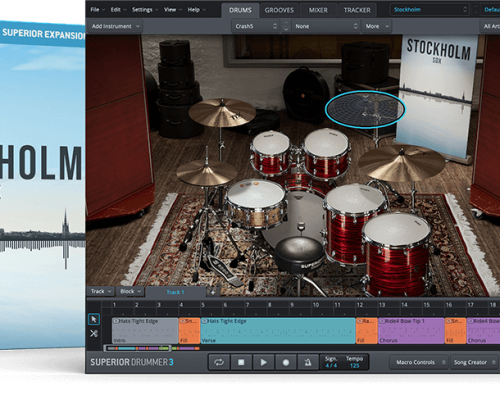Click the time signature 4/4 value
The image size is (500, 400).
[x=331, y=366]
